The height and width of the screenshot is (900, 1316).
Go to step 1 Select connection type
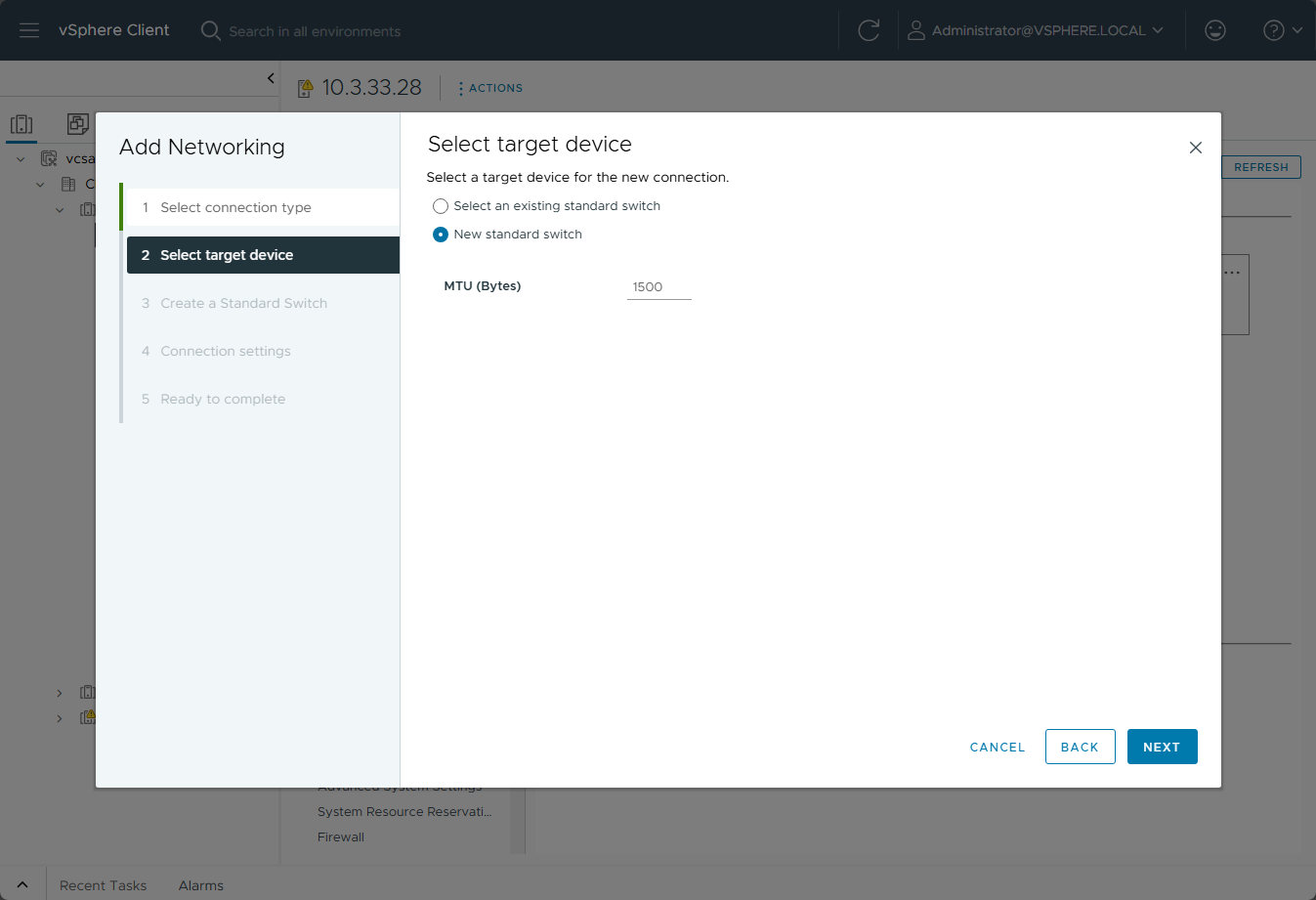click(x=235, y=207)
